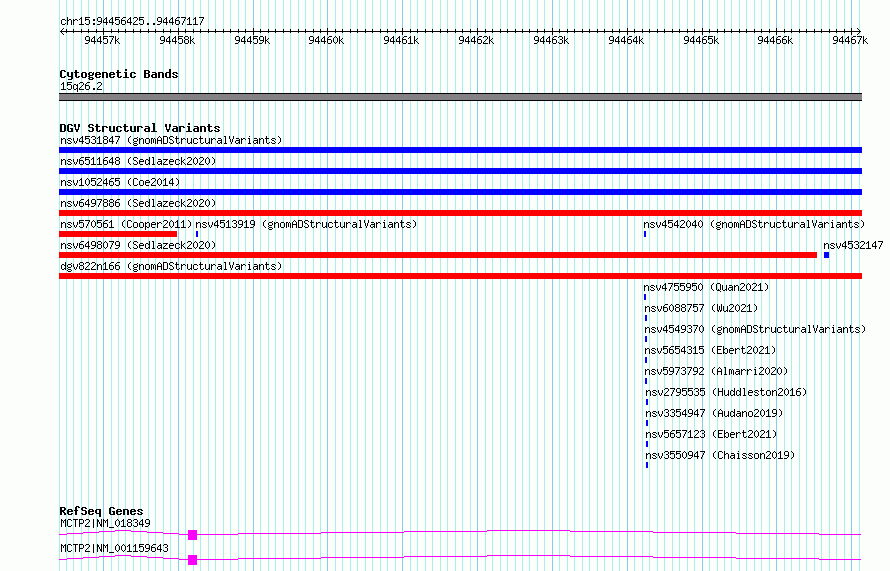Click the blue nsv4755950 Quan2021 marker
Image resolution: width=890 pixels, height=571 pixels.
645,297
